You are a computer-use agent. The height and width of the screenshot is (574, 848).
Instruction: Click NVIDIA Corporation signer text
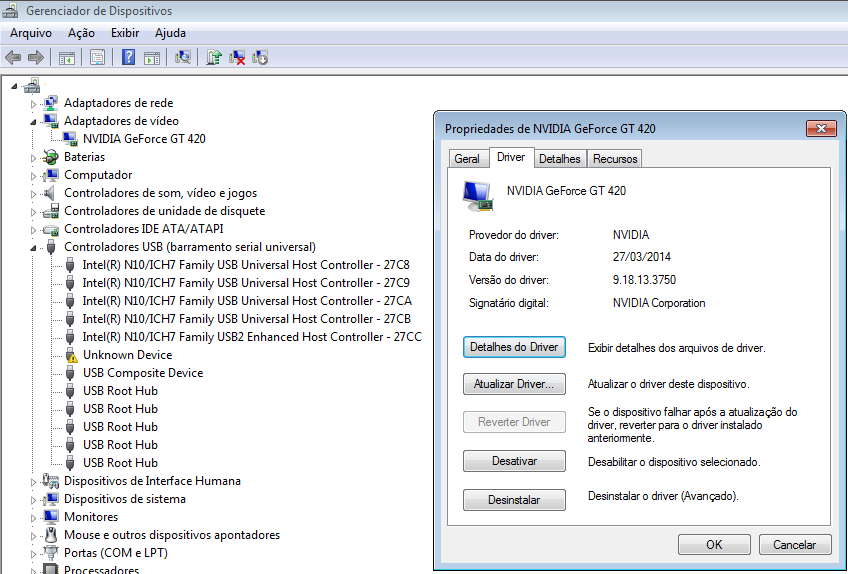pyautogui.click(x=659, y=303)
